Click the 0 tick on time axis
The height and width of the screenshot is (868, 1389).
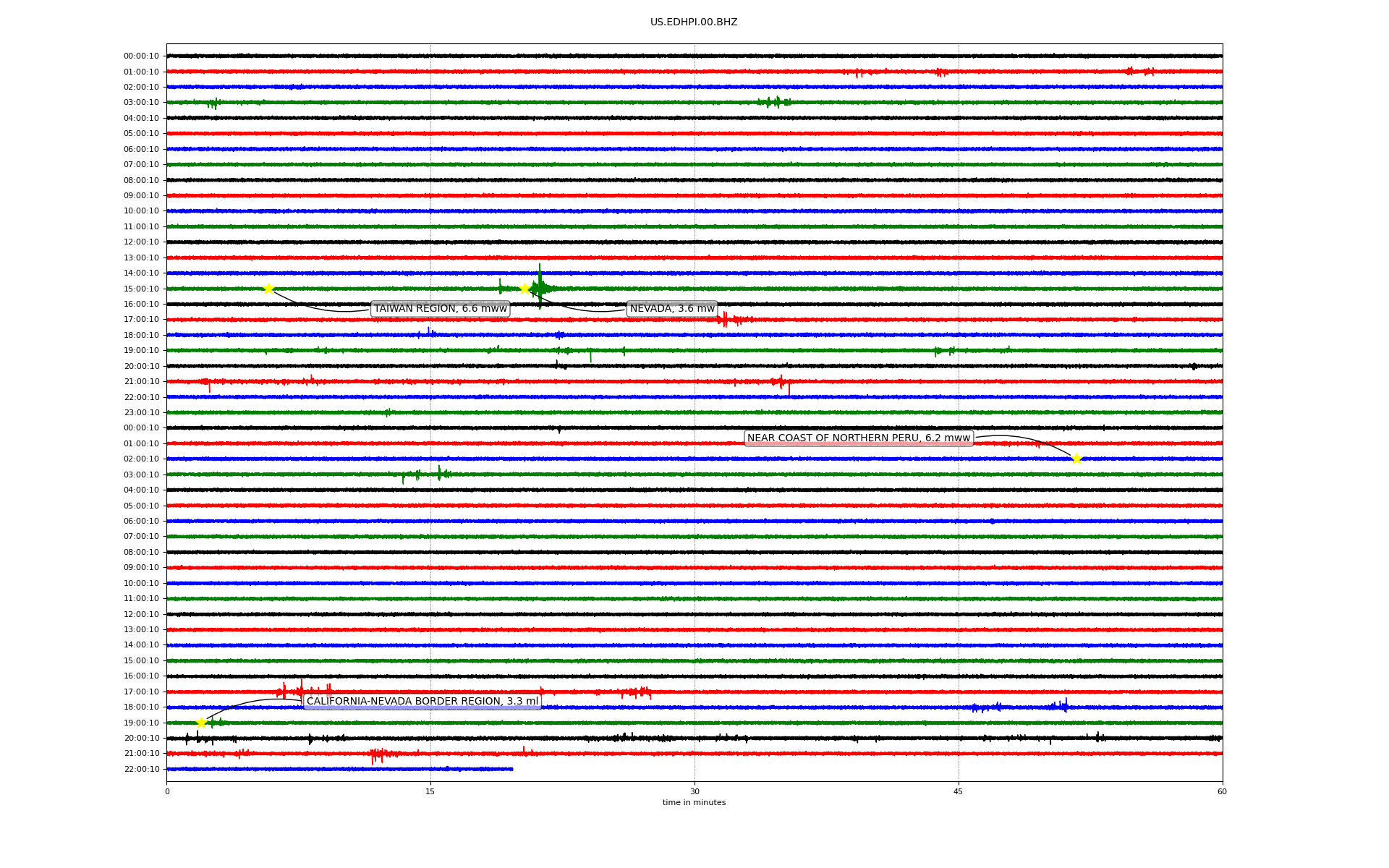(x=167, y=791)
